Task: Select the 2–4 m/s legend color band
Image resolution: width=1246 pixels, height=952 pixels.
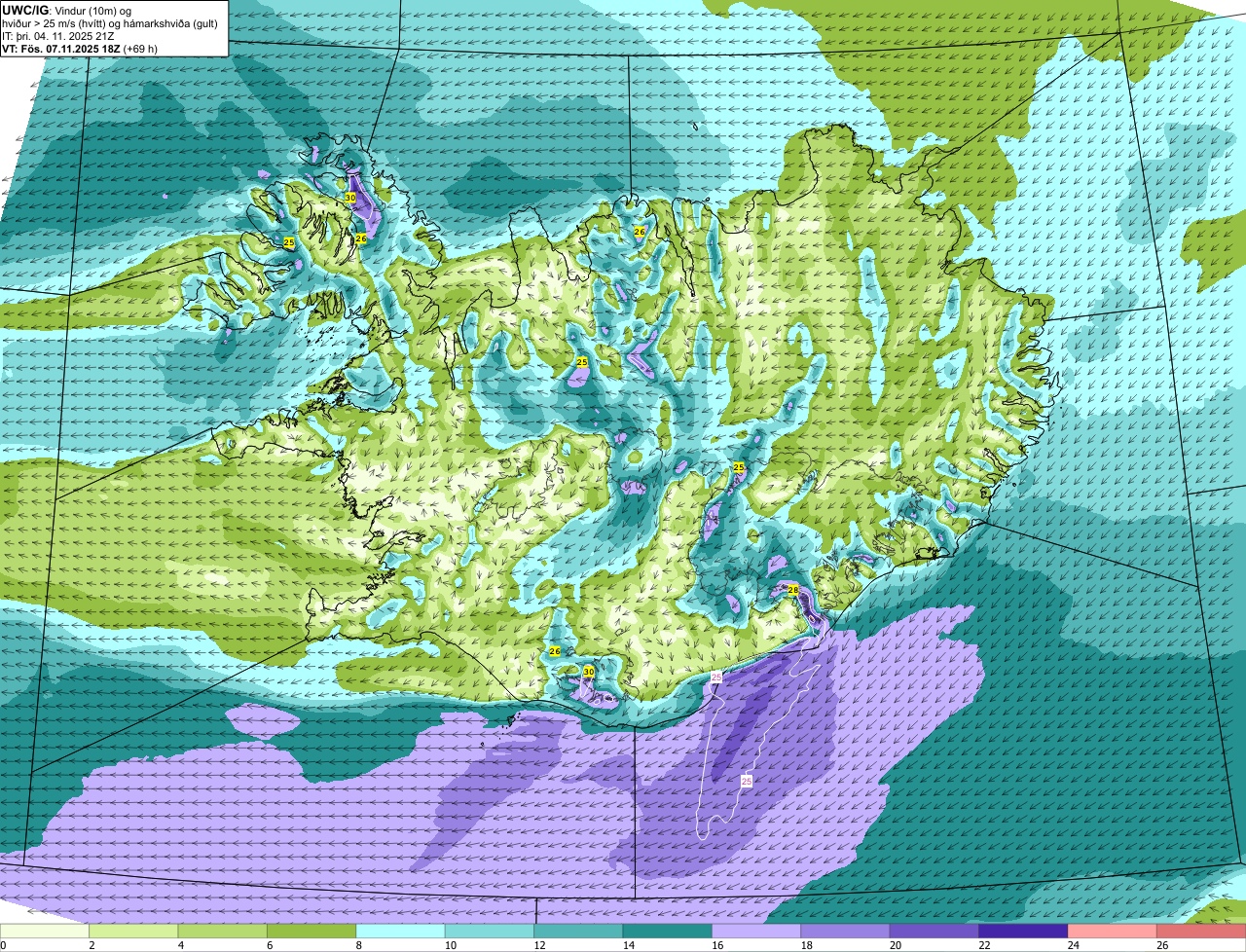Action: [x=133, y=932]
